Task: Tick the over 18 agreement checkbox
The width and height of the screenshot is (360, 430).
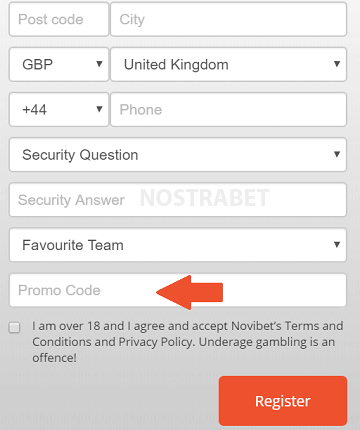Action: tap(14, 327)
